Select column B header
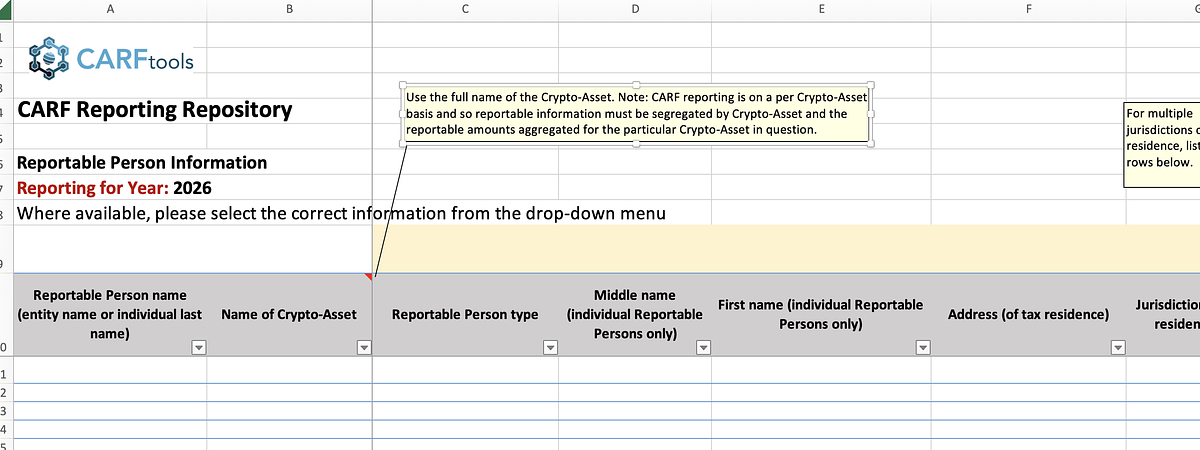 tap(289, 8)
